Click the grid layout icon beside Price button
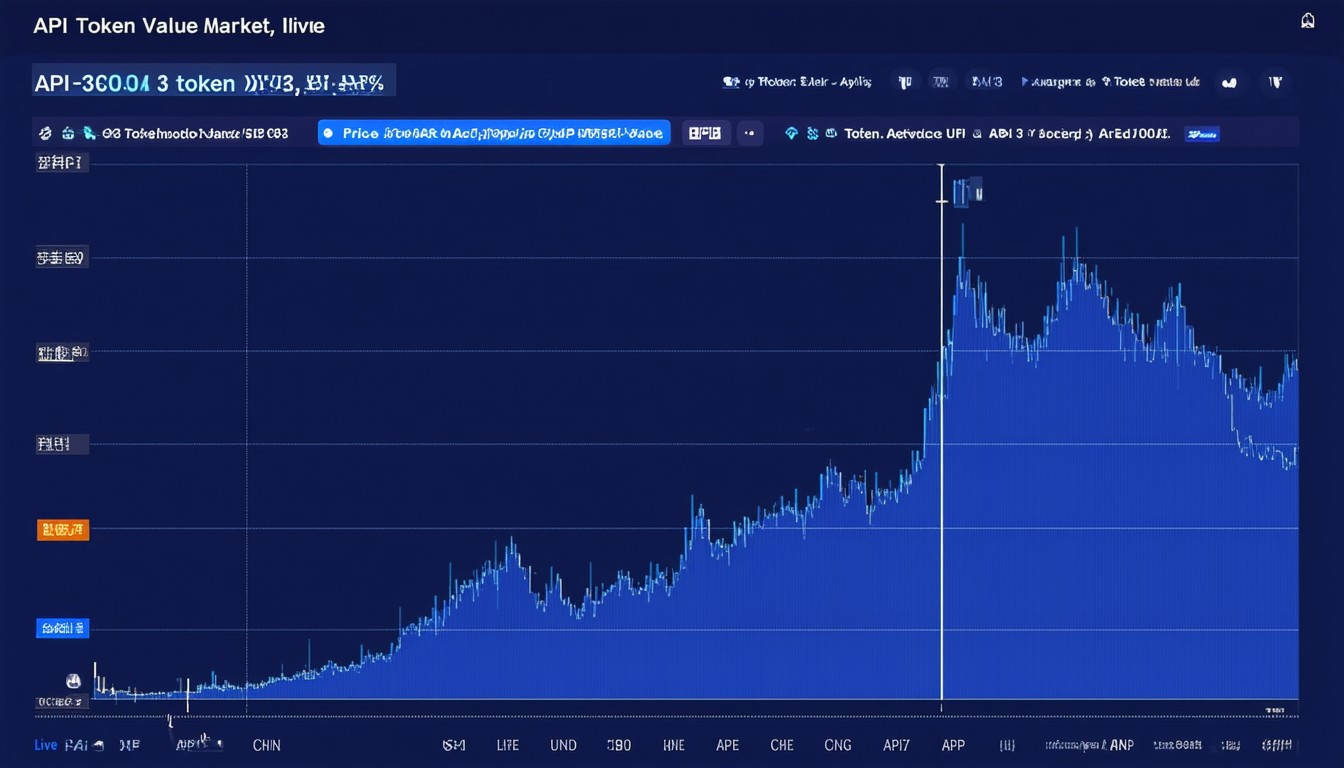This screenshot has height=768, width=1344. tap(704, 133)
